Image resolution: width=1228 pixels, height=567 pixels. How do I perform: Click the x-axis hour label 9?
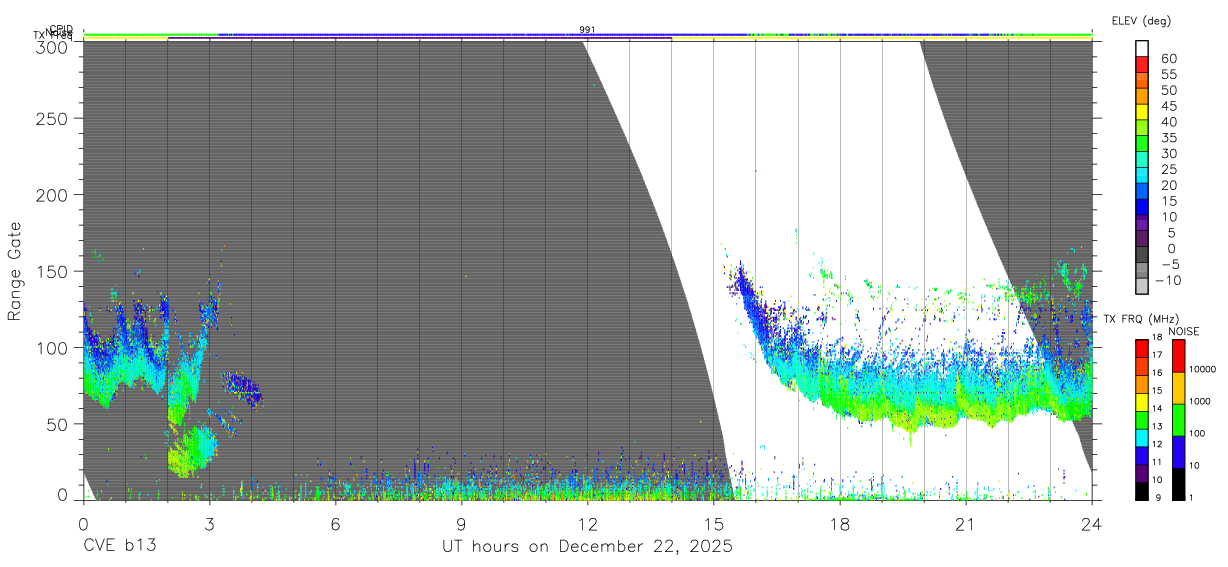tap(462, 523)
